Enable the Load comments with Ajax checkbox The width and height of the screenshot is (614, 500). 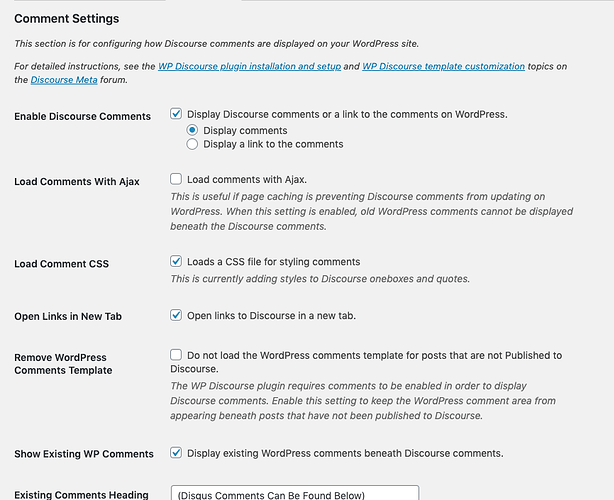click(176, 179)
